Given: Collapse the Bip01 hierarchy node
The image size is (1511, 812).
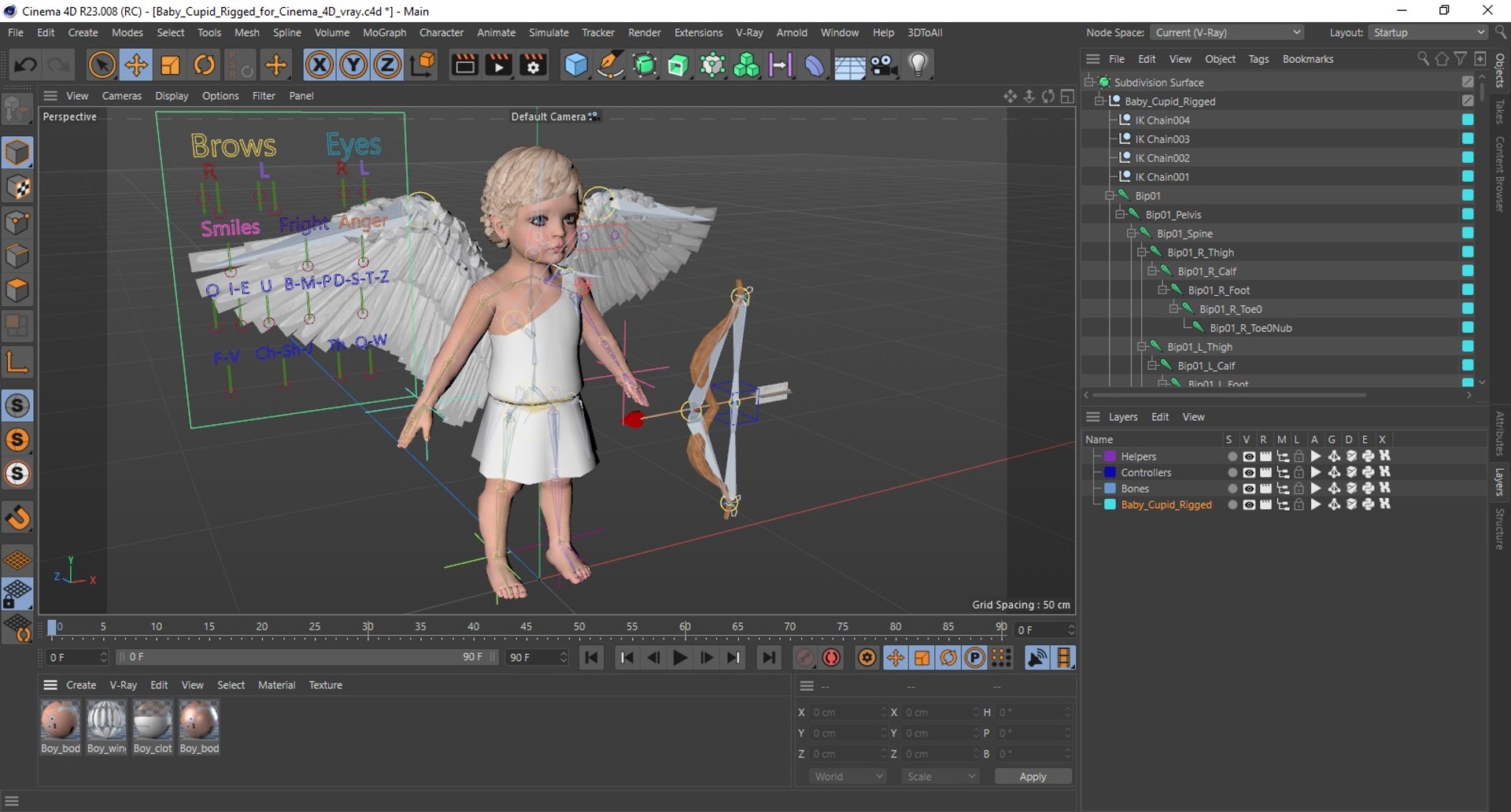Looking at the screenshot, I should pyautogui.click(x=1110, y=196).
